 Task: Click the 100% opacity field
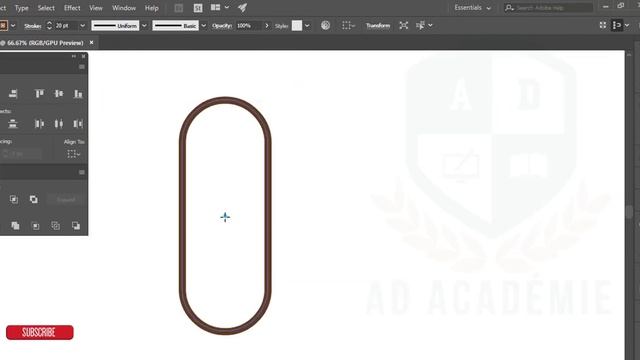[x=249, y=26]
